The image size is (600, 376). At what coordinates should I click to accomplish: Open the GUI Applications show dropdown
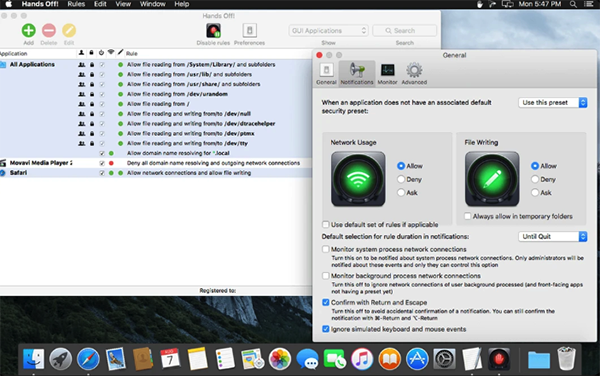328,31
